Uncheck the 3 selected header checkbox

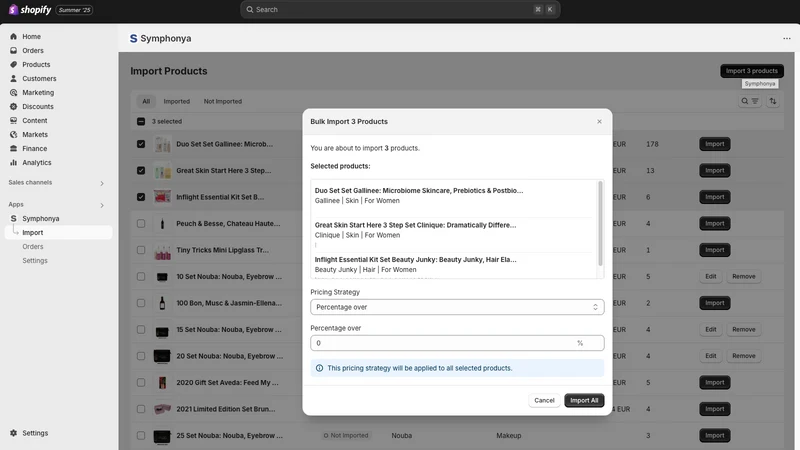pos(141,121)
